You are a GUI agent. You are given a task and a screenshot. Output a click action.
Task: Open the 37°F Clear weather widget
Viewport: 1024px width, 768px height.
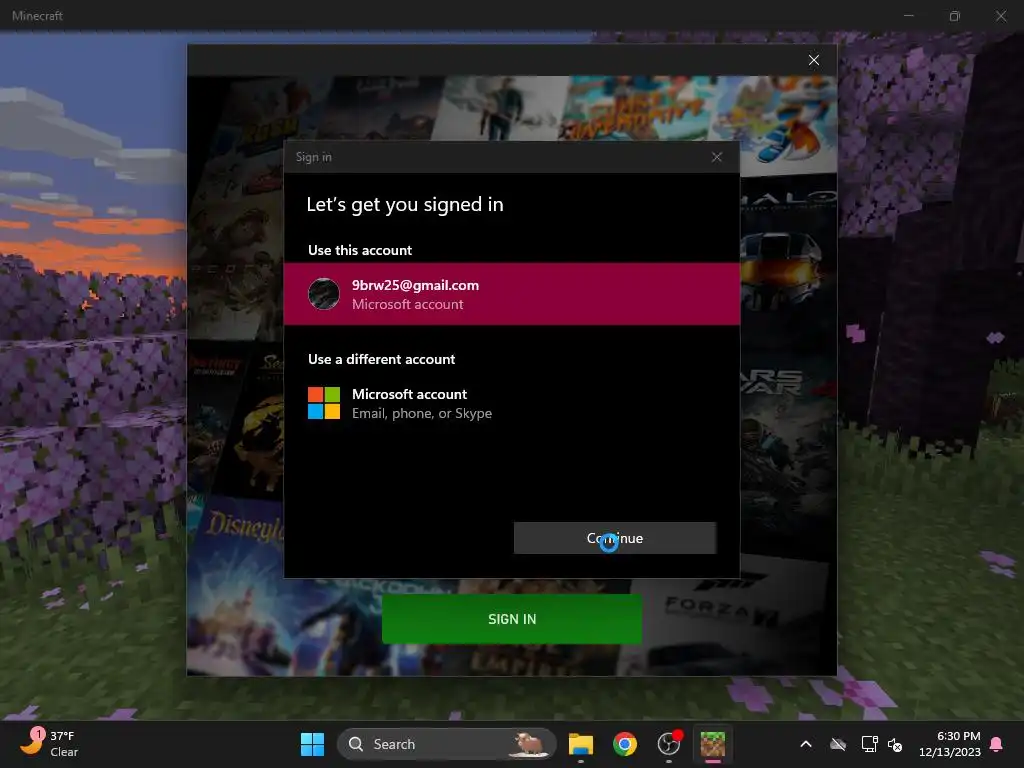click(x=50, y=744)
